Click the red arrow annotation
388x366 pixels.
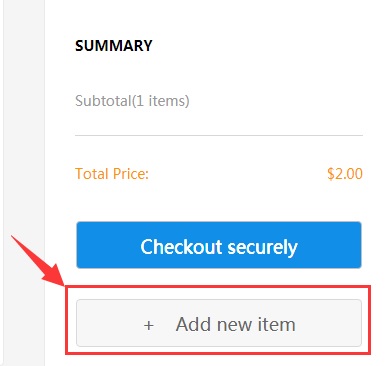tap(37, 261)
